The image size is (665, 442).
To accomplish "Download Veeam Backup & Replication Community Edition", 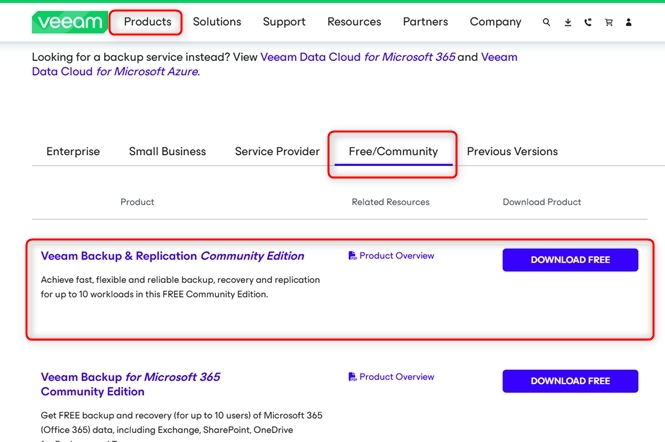I will (x=570, y=260).
